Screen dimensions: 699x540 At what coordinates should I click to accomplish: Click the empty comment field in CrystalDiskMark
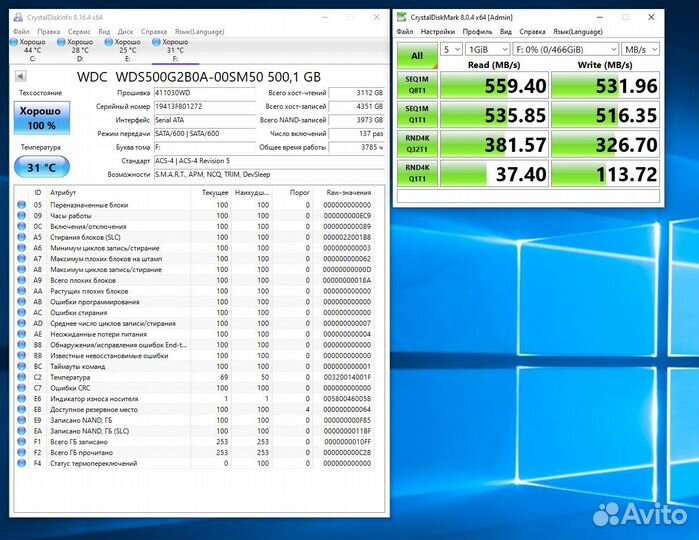tap(528, 196)
